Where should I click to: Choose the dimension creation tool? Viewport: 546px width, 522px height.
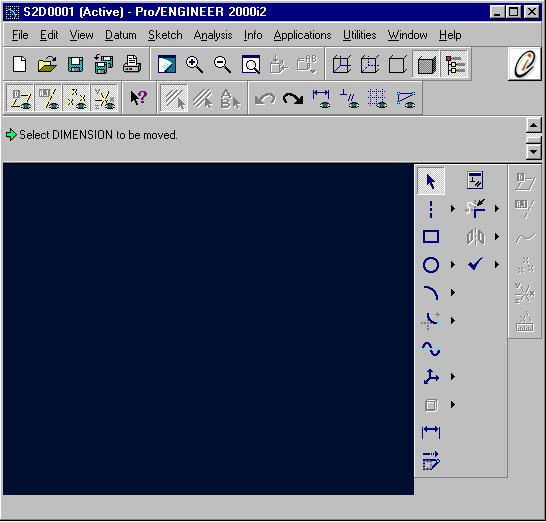431,433
